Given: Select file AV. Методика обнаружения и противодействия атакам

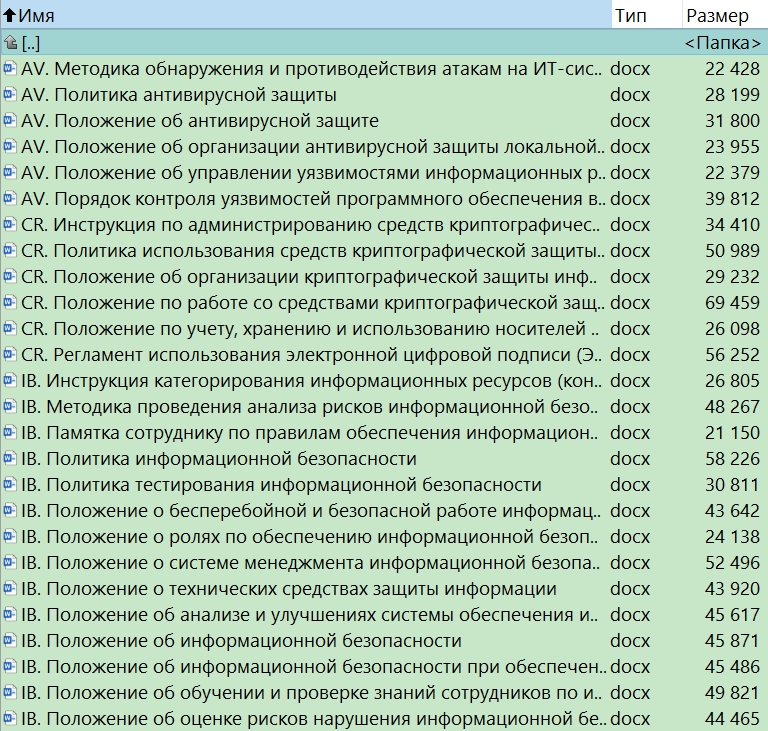Looking at the screenshot, I should pos(384,69).
